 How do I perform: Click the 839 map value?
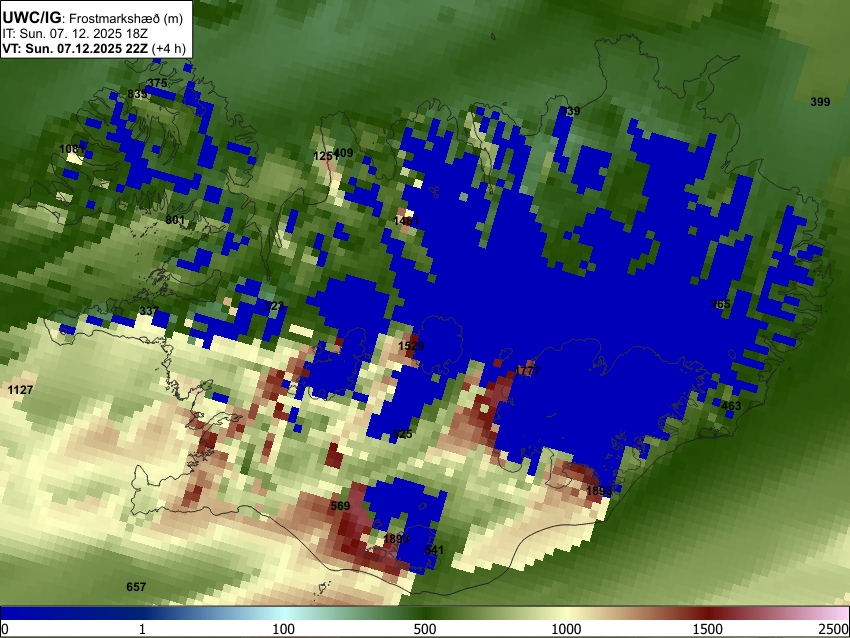click(x=137, y=94)
